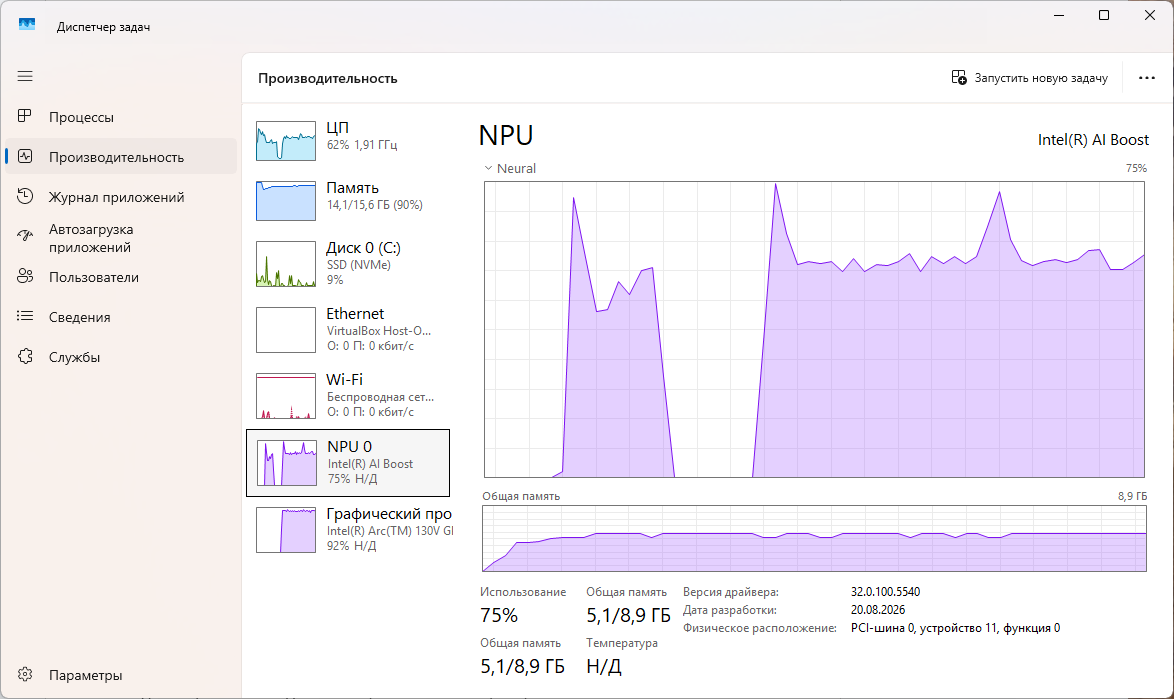Click the App history clock icon
Viewport: 1174px width, 699px height.
(x=25, y=196)
